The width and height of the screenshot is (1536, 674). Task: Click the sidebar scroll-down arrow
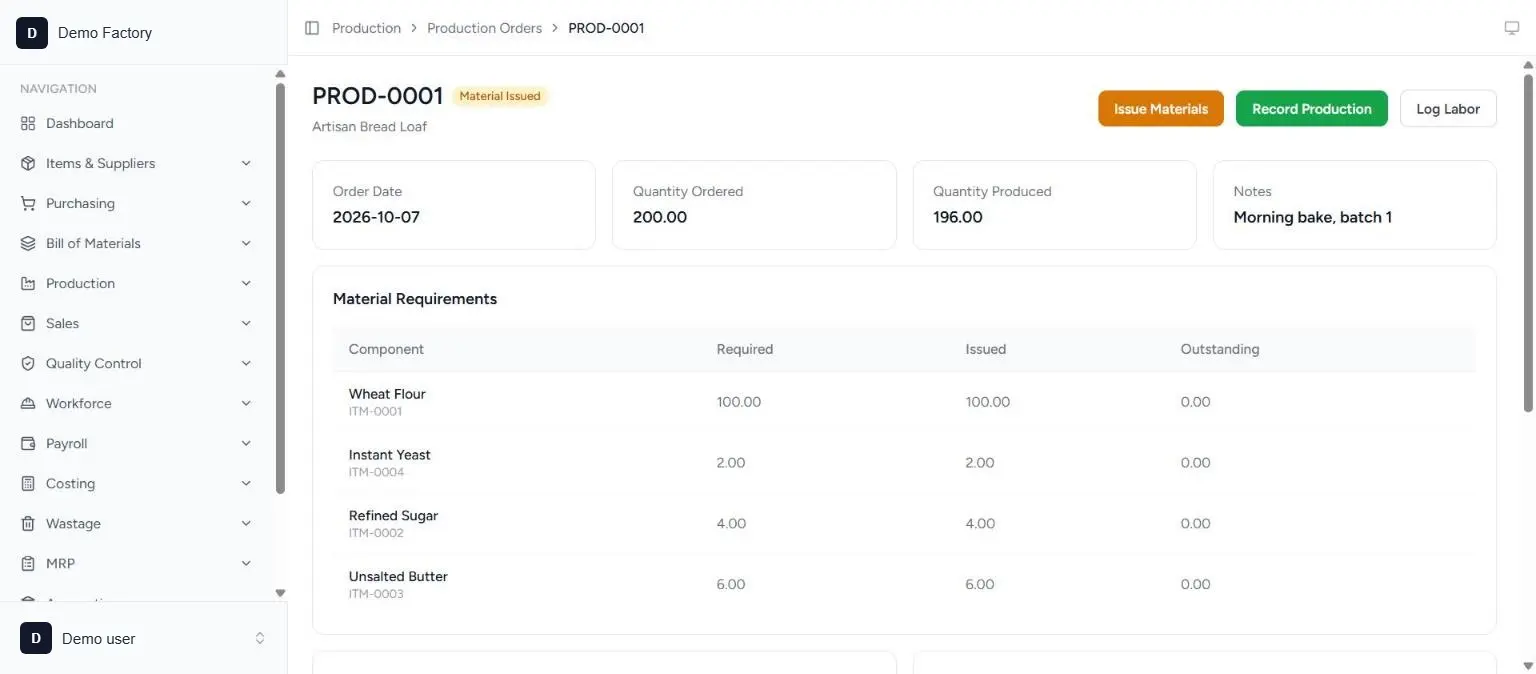coord(281,593)
